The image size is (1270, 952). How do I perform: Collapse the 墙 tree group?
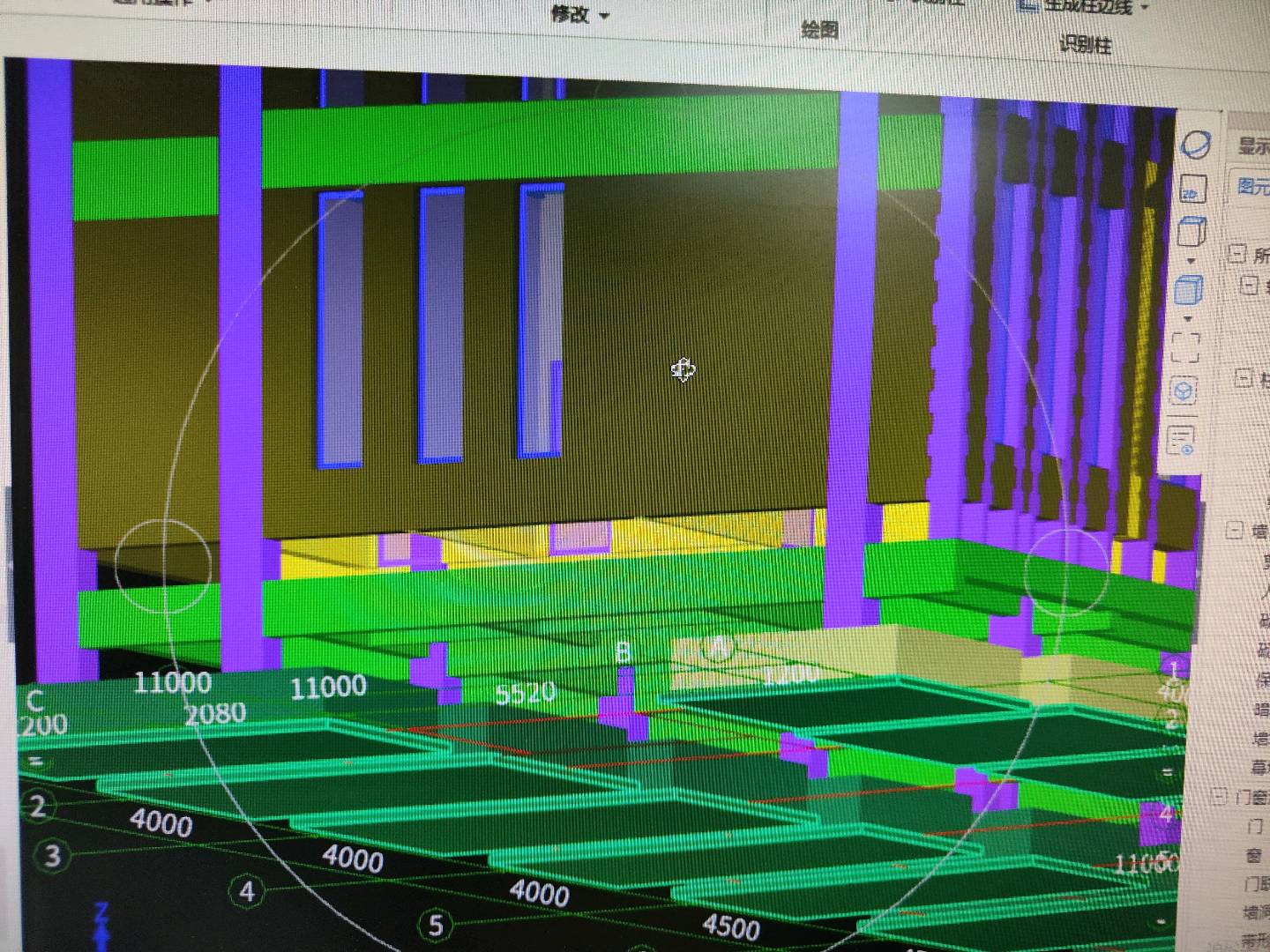coord(1234,530)
